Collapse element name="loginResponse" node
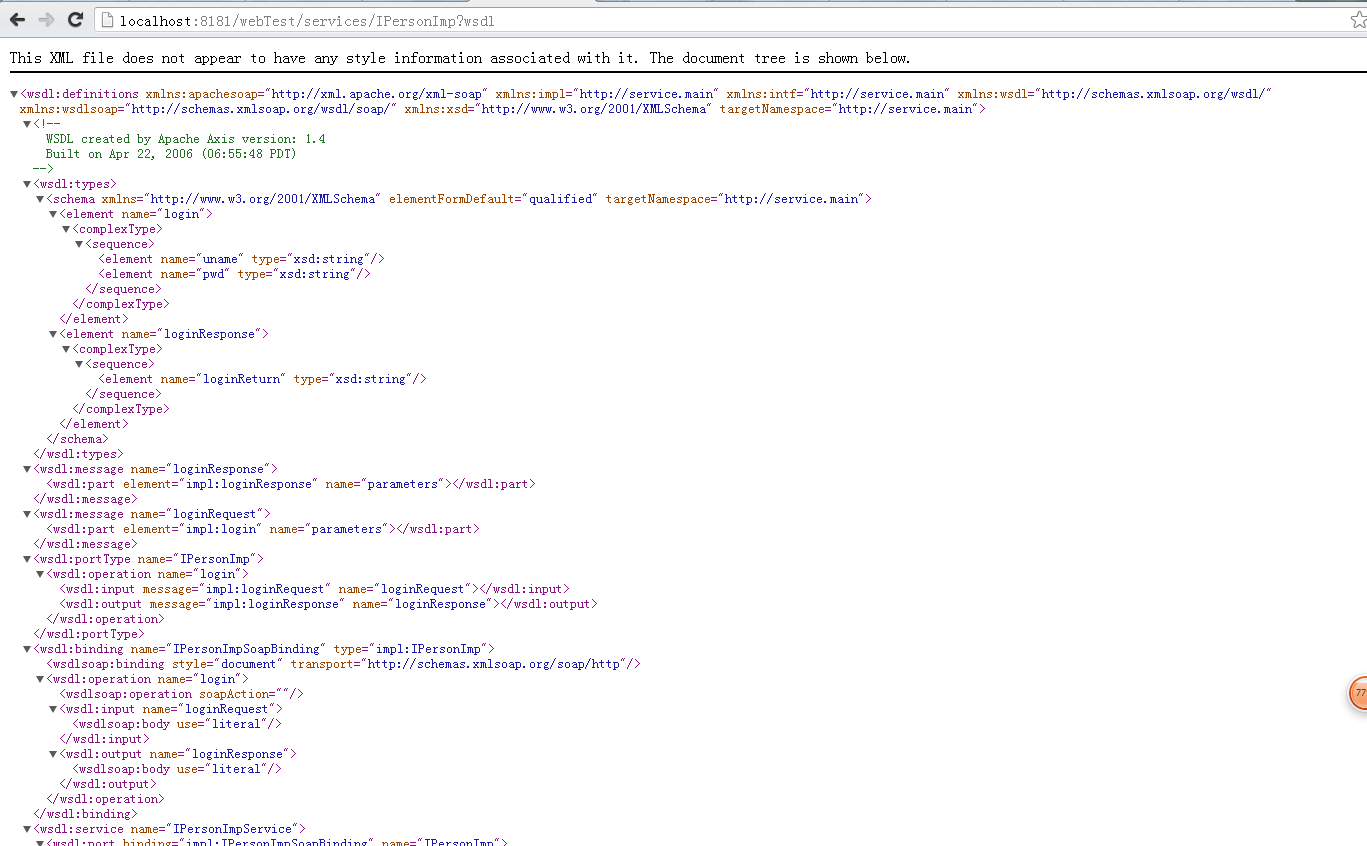The height and width of the screenshot is (846, 1367). click(x=53, y=334)
